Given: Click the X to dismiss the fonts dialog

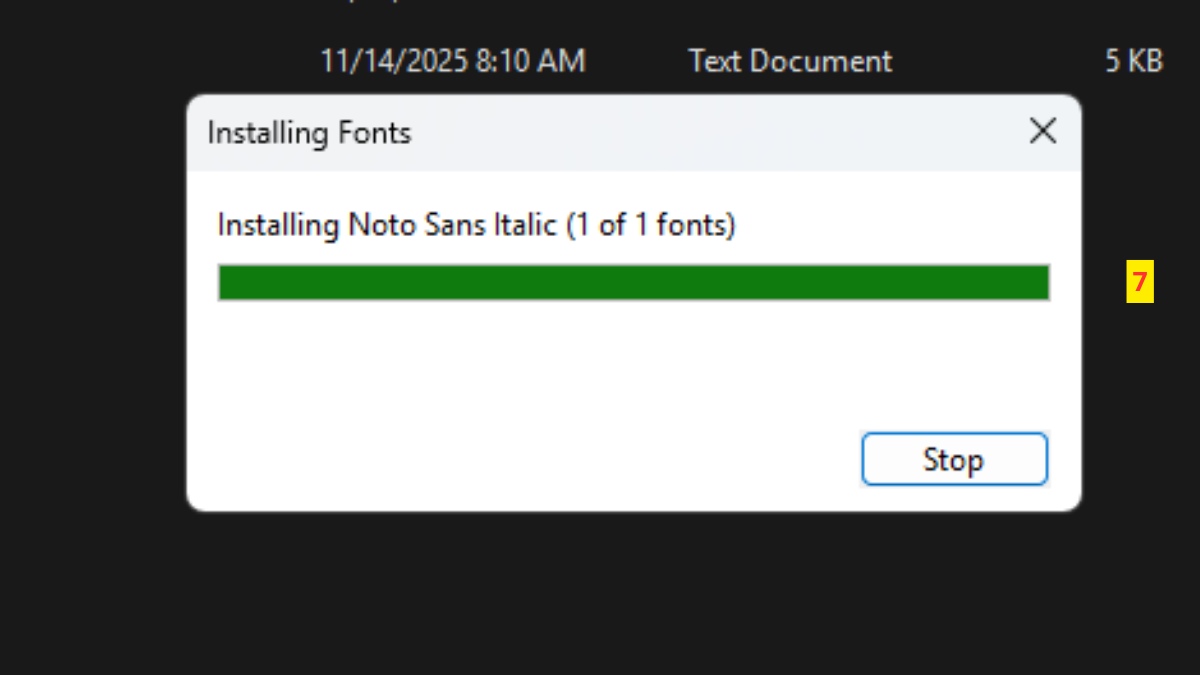Looking at the screenshot, I should 1042,131.
